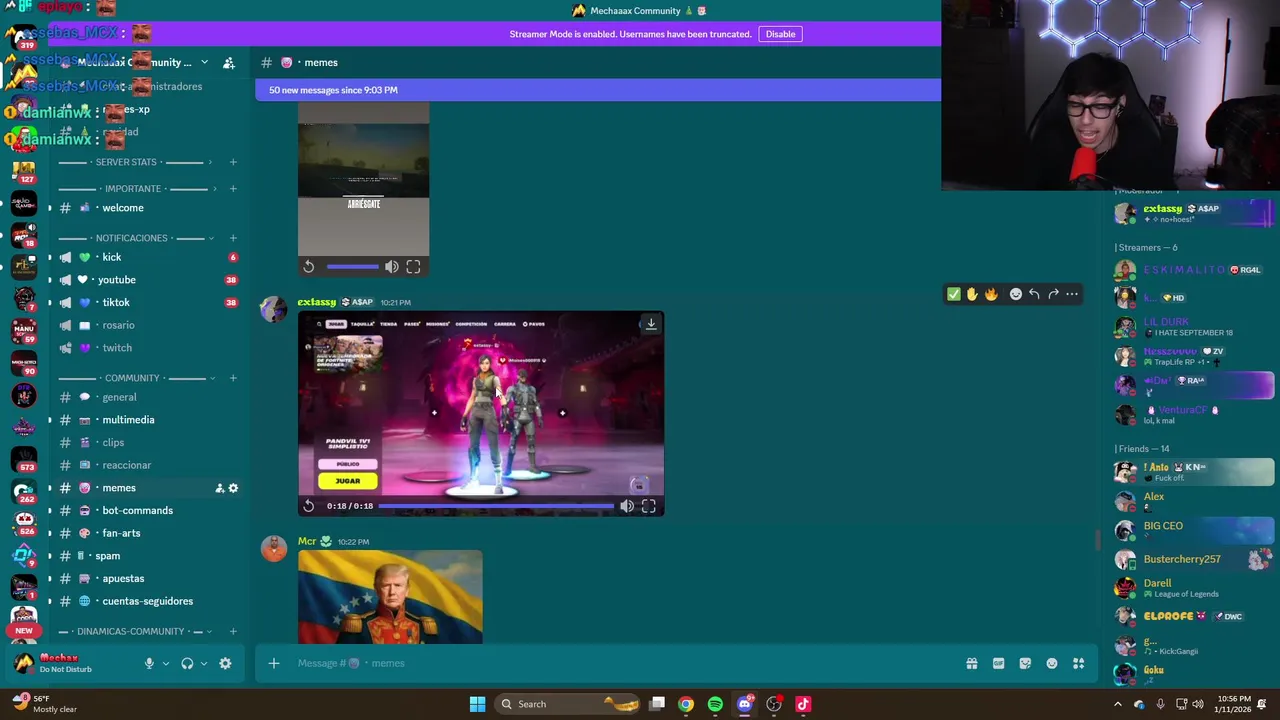Collapse the SERVER STATS category
1280x720 pixels.
(x=135, y=162)
